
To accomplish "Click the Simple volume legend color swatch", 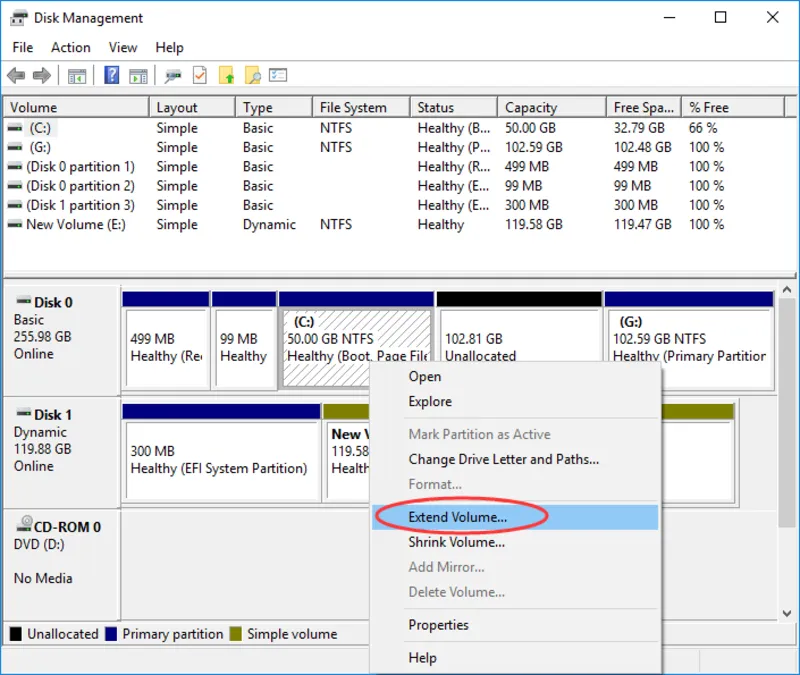I will pyautogui.click(x=234, y=633).
